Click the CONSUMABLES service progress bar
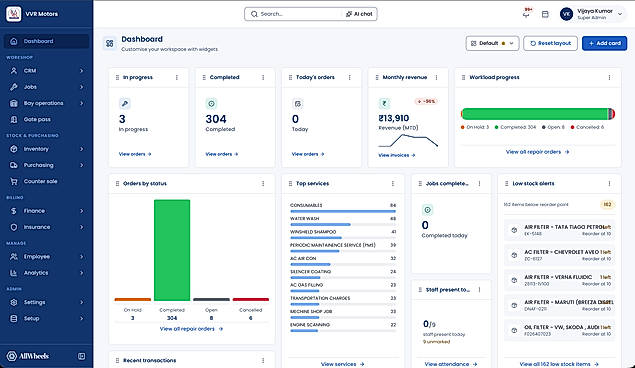Viewport: 635px width, 368px height. 343,211
